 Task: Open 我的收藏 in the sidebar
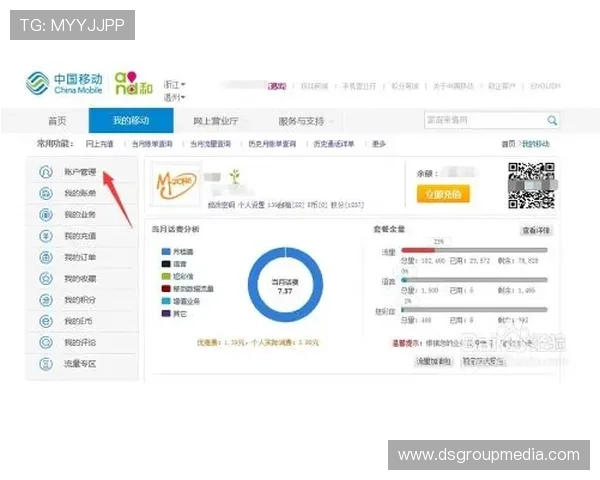pos(80,278)
